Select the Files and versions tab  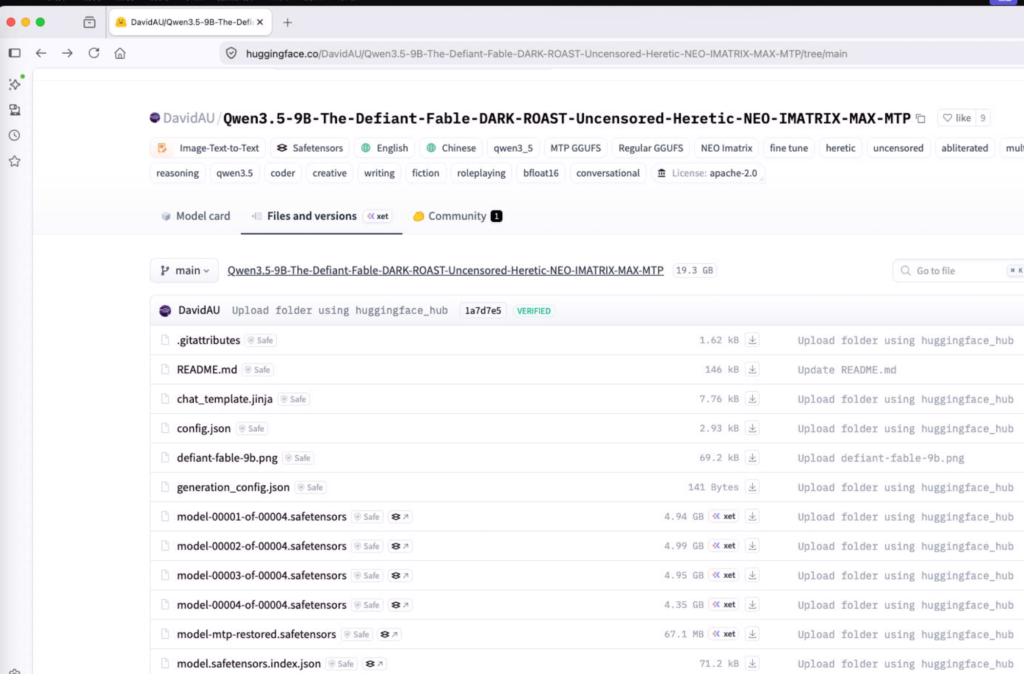321,216
